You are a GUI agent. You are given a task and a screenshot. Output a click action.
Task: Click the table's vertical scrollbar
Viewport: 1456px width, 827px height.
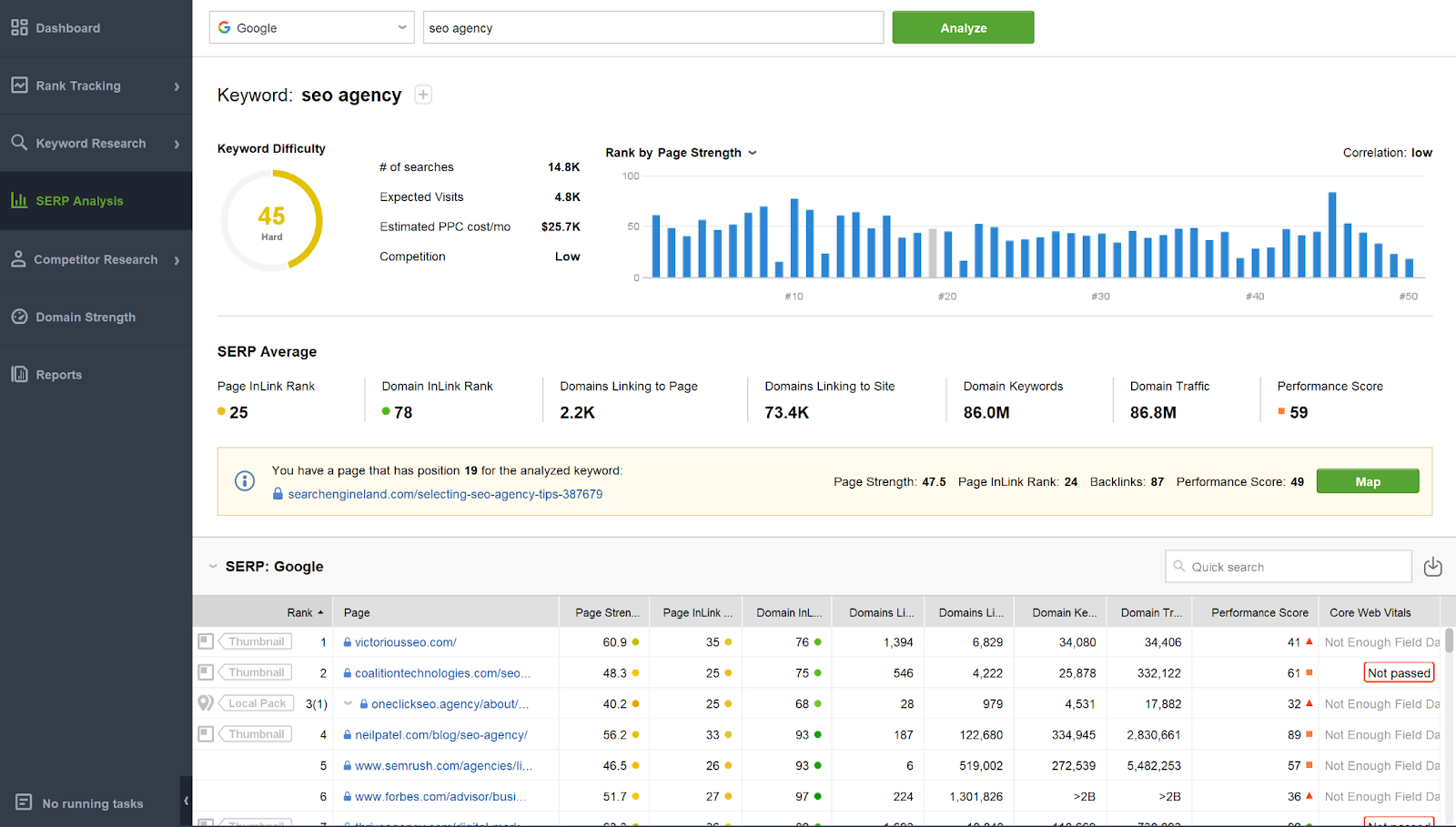pos(1449,640)
